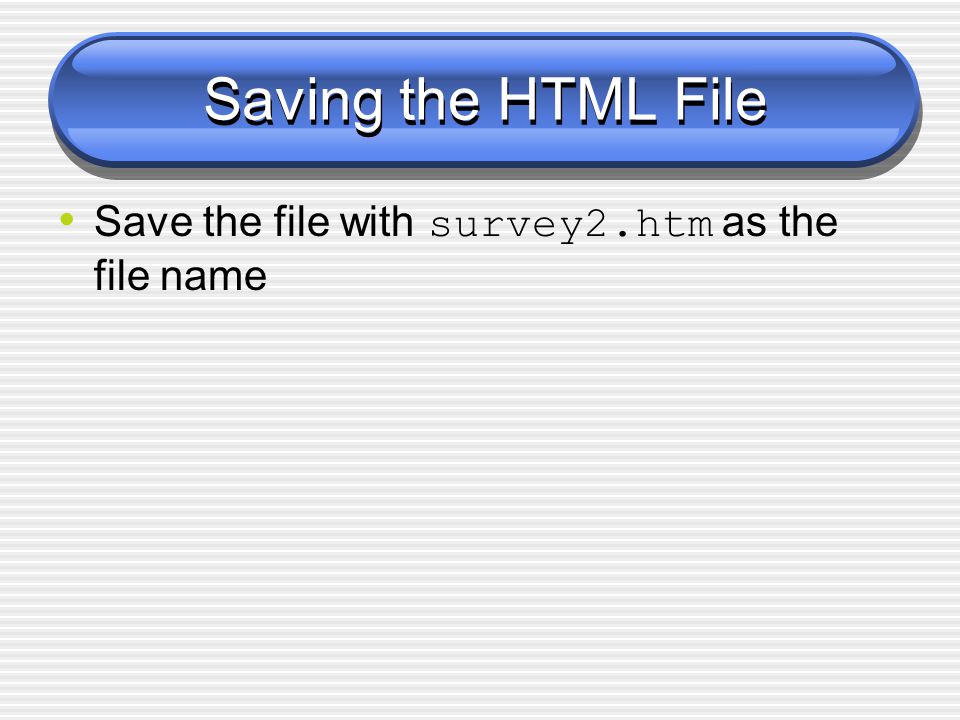The height and width of the screenshot is (720, 960).
Task: Click the survey2.htm monospace file name
Action: [572, 225]
